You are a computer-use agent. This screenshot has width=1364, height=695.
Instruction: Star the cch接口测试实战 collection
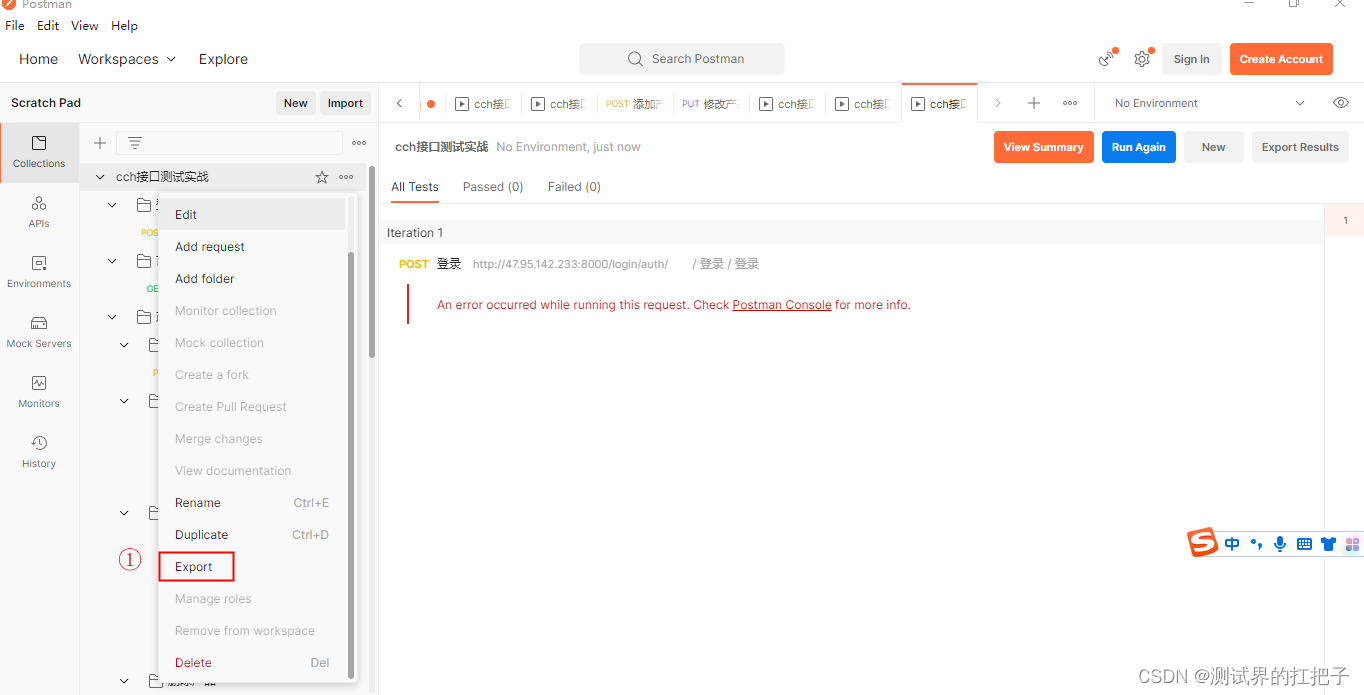click(321, 176)
